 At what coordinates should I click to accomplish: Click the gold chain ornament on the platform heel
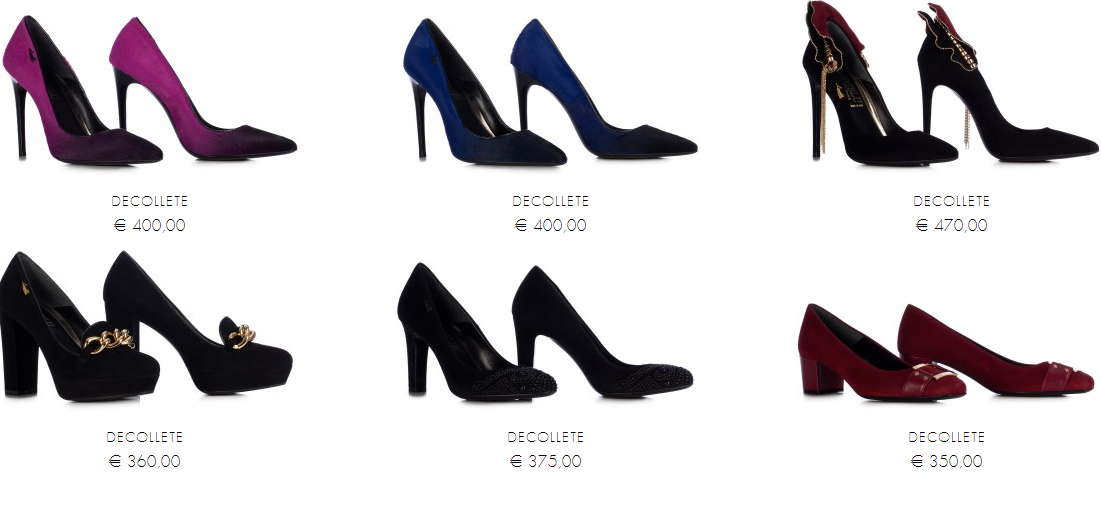tap(109, 340)
